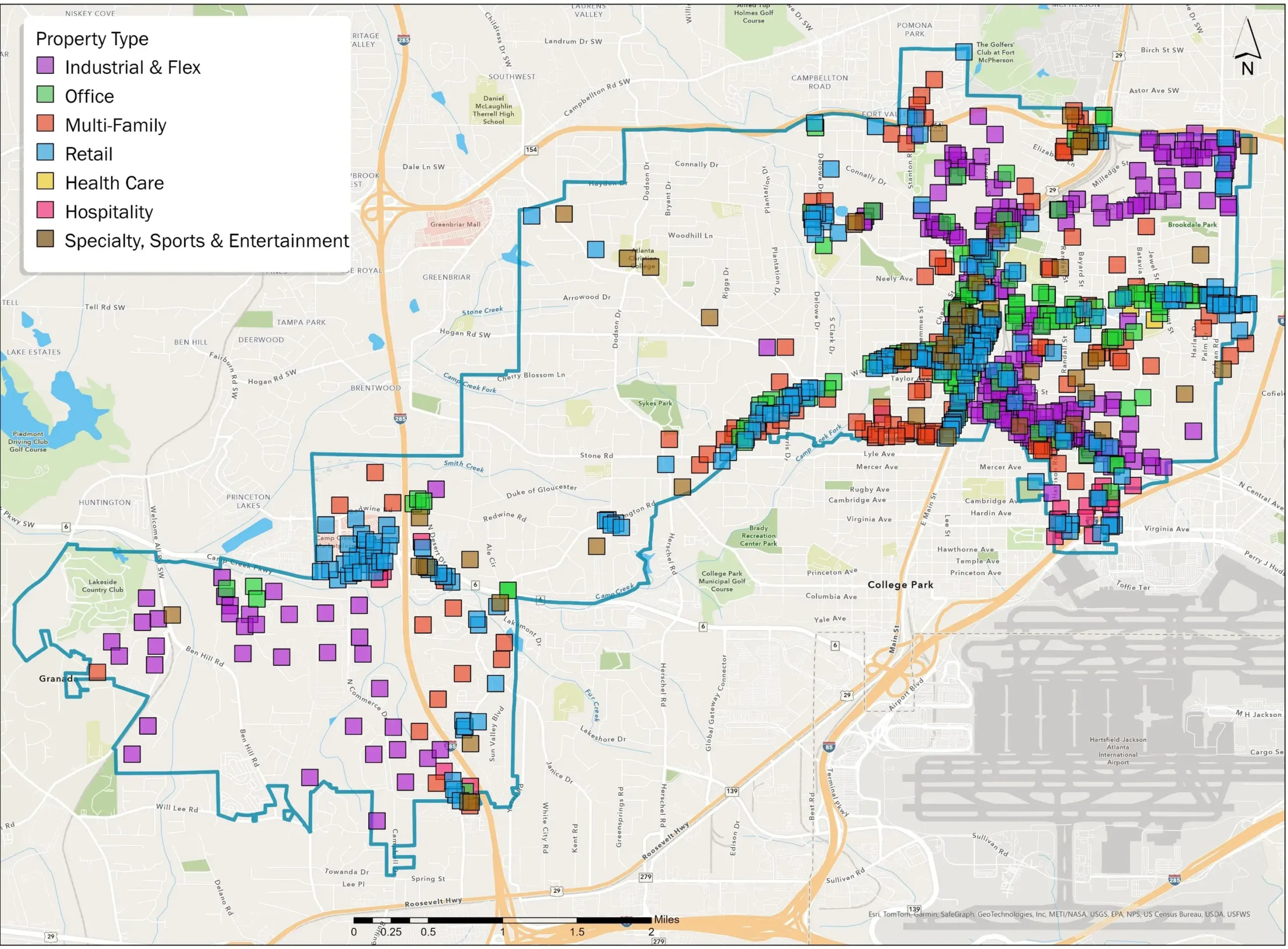Select the Retail blue legend square
This screenshot has width=1288, height=949.
click(x=45, y=152)
